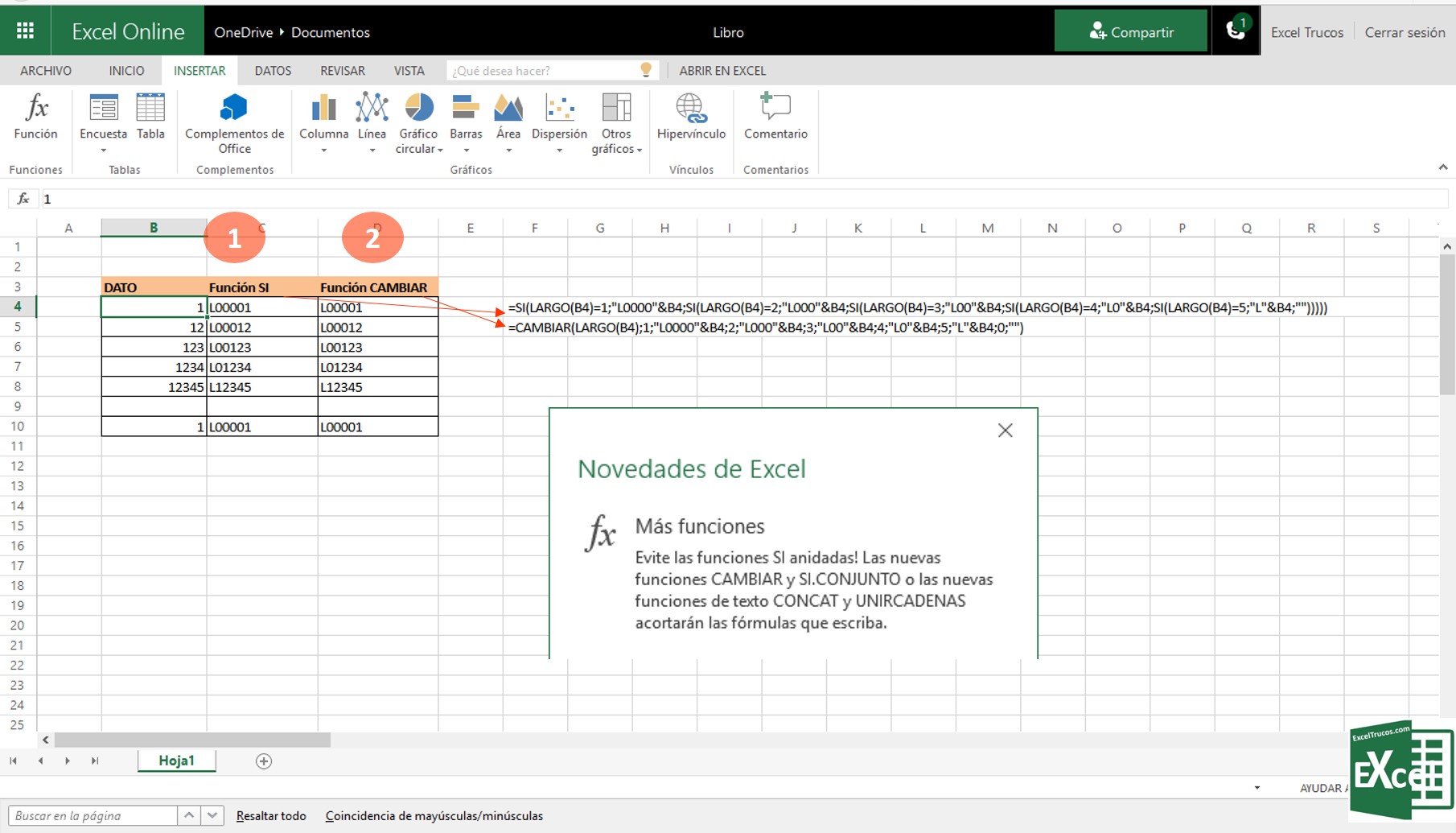Click the horizontal scrollbar thumb
This screenshot has height=833, width=1456.
[191, 740]
